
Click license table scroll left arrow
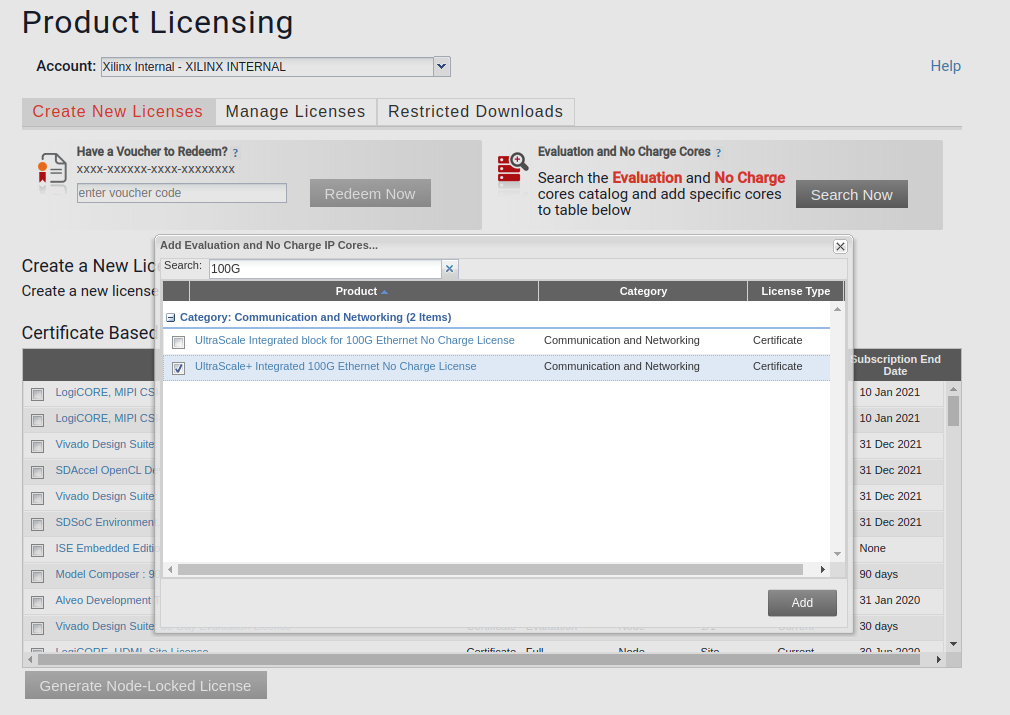point(30,660)
